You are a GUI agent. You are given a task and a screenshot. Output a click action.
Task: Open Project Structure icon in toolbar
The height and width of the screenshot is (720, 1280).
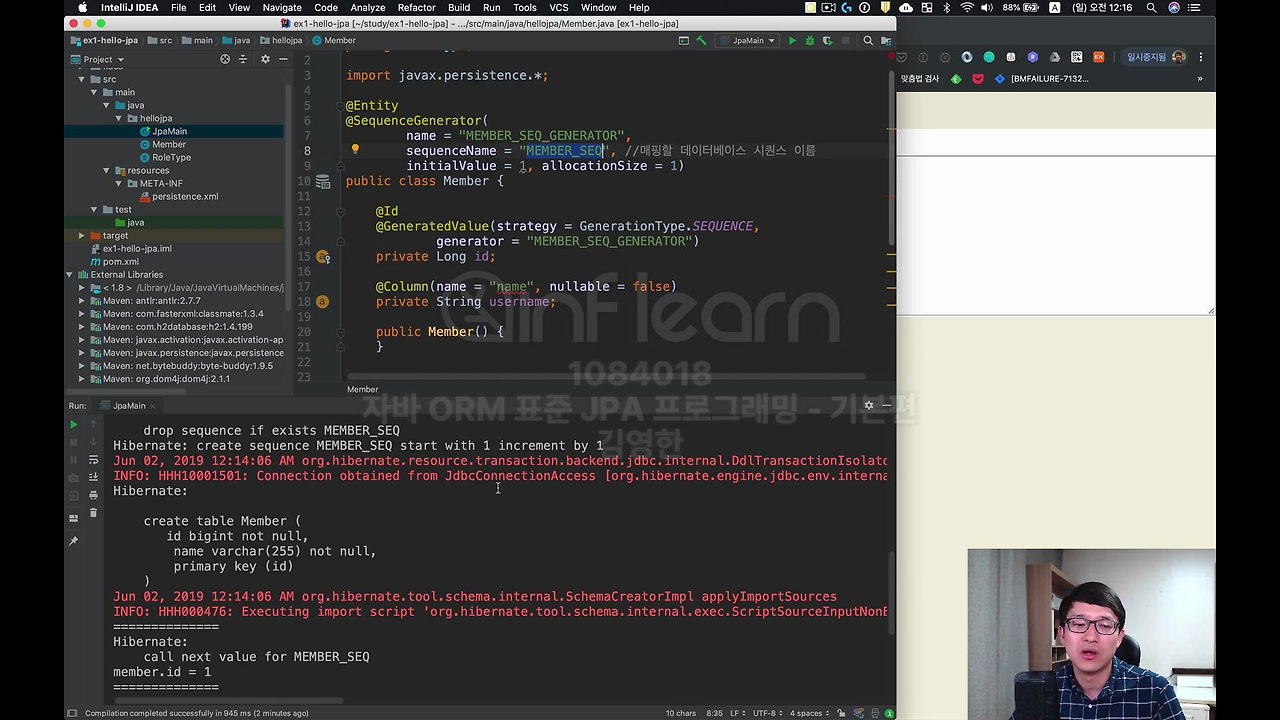point(885,41)
